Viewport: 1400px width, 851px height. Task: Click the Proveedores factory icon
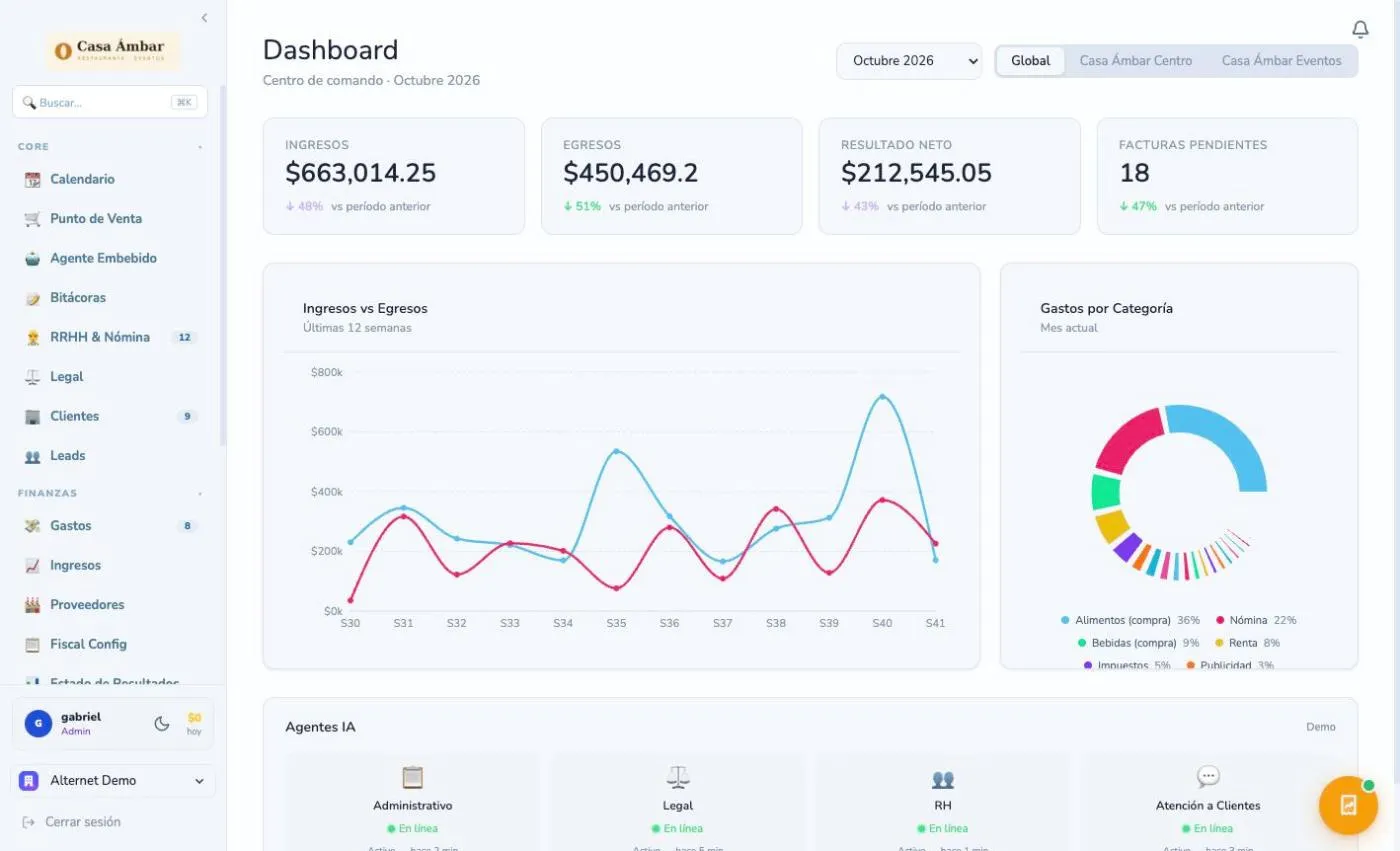coord(32,605)
